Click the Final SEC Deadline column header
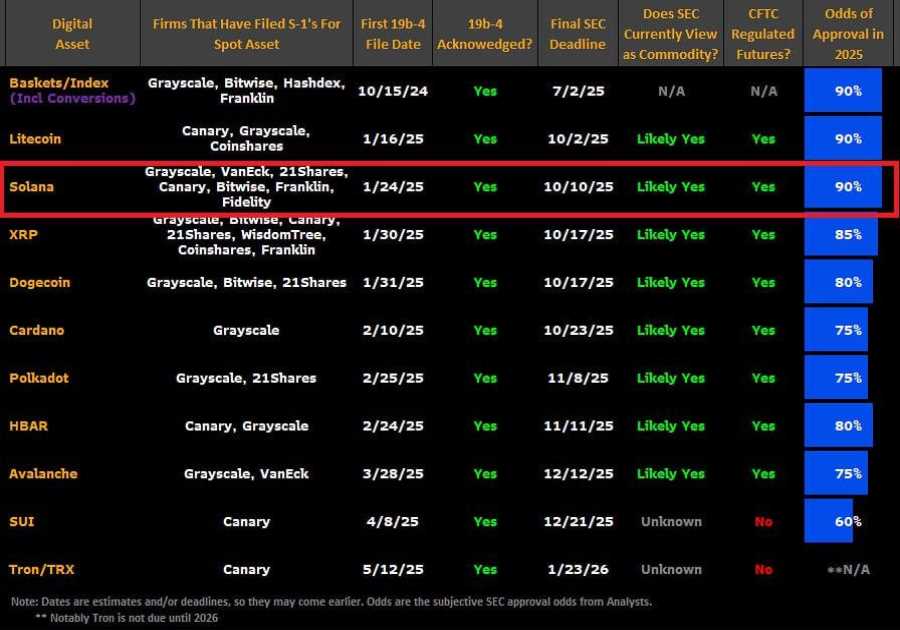The width and height of the screenshot is (900, 630). (577, 34)
